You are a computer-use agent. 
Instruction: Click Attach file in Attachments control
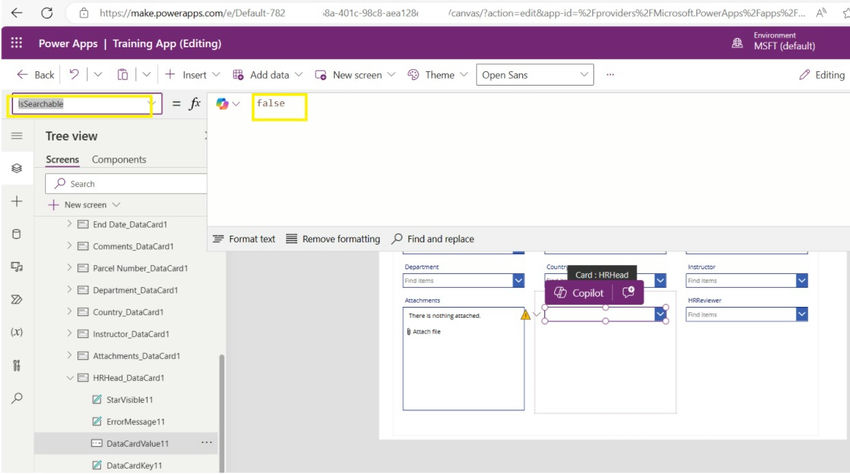(x=423, y=331)
